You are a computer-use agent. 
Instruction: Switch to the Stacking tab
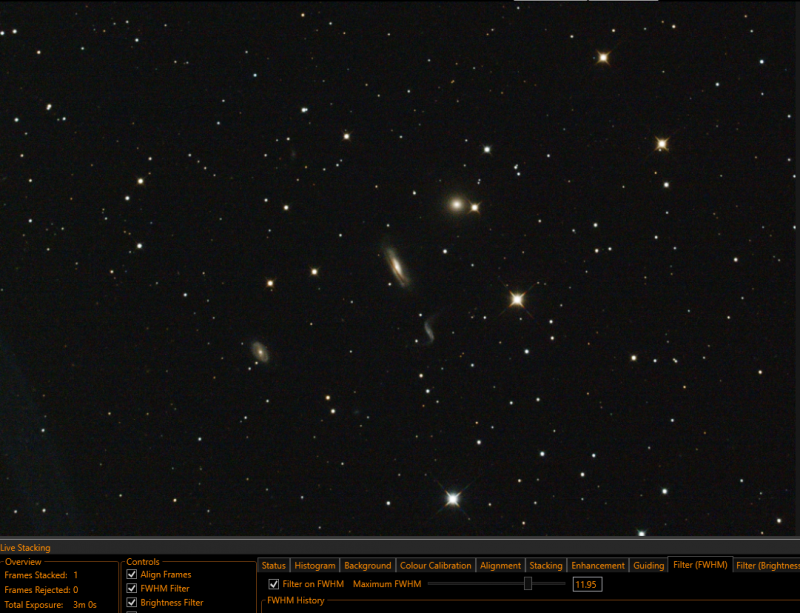pyautogui.click(x=545, y=566)
